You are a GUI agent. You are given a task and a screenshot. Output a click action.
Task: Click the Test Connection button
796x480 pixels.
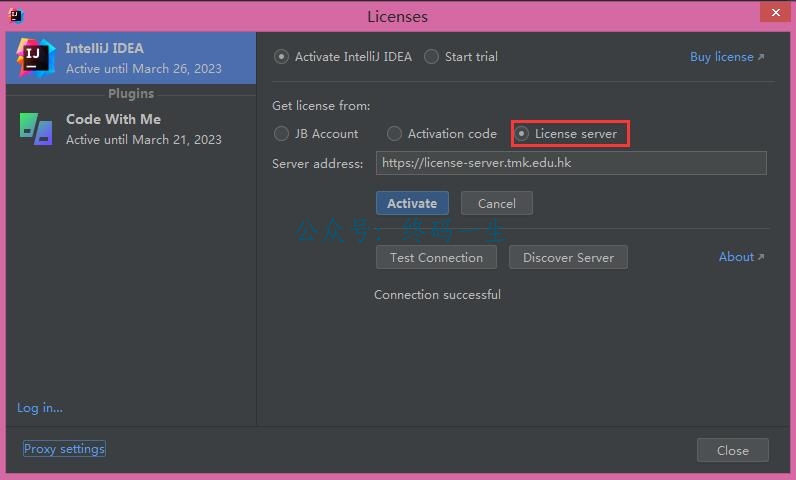click(x=436, y=257)
